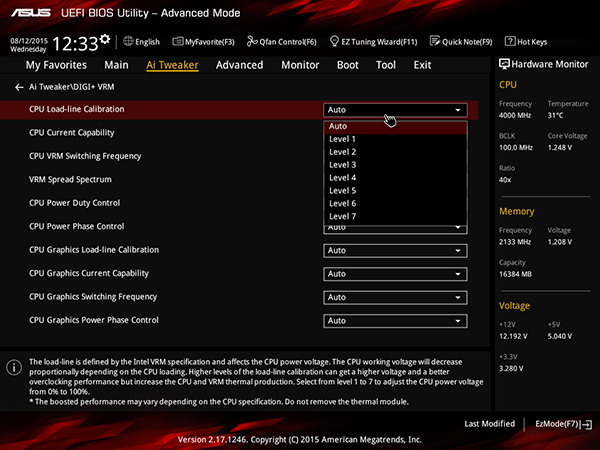Click the EzMode exit arrow icon
600x450 pixels.
586,424
